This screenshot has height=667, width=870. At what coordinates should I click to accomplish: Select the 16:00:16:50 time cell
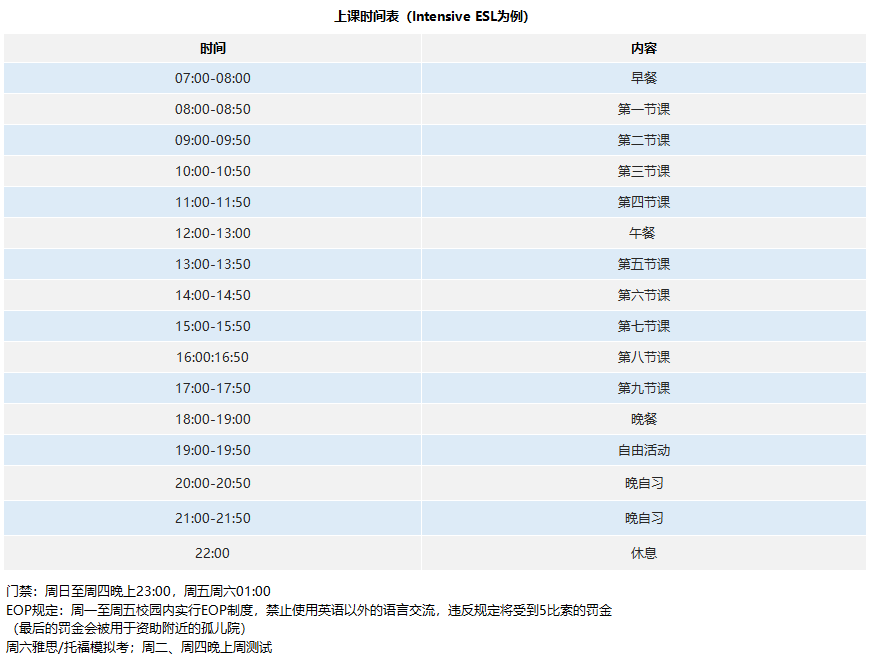213,357
